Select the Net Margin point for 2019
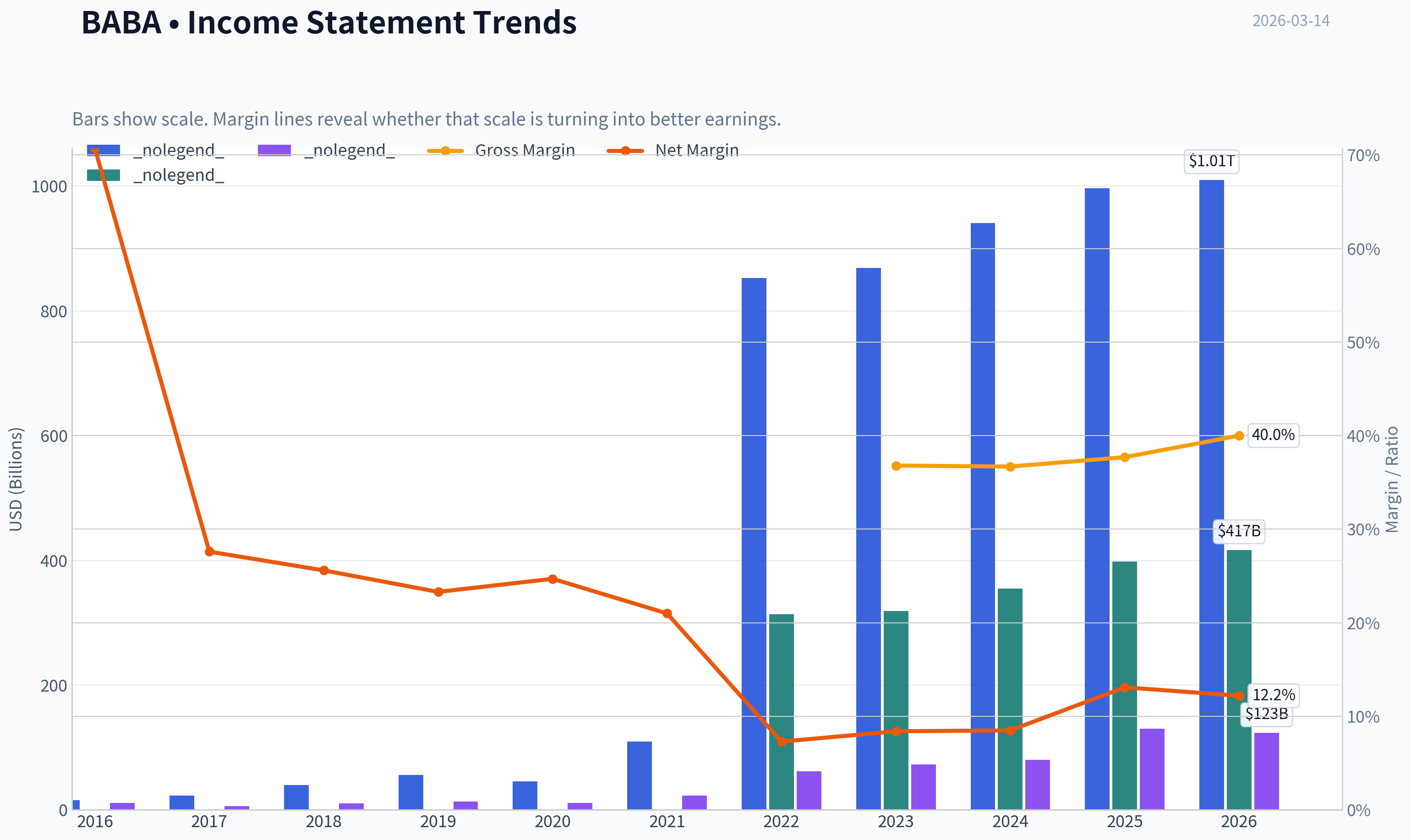Image resolution: width=1411 pixels, height=840 pixels. (438, 592)
